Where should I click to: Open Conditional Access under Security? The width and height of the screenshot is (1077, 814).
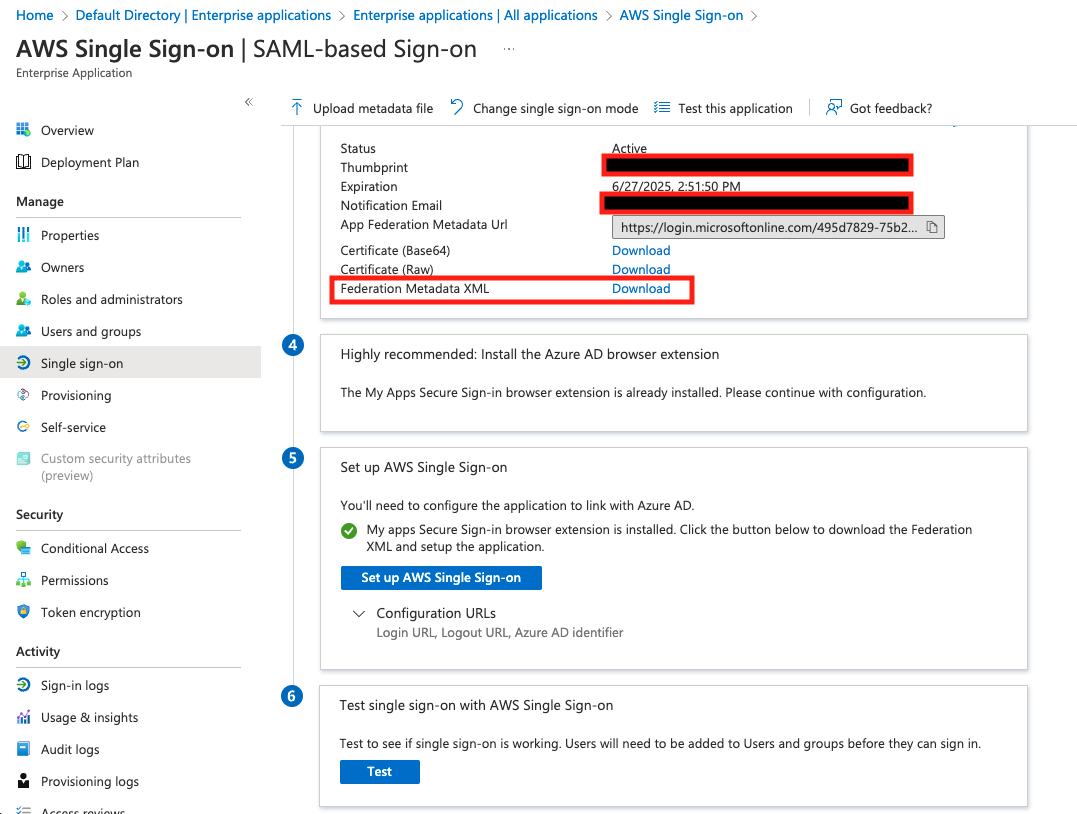pyautogui.click(x=95, y=548)
